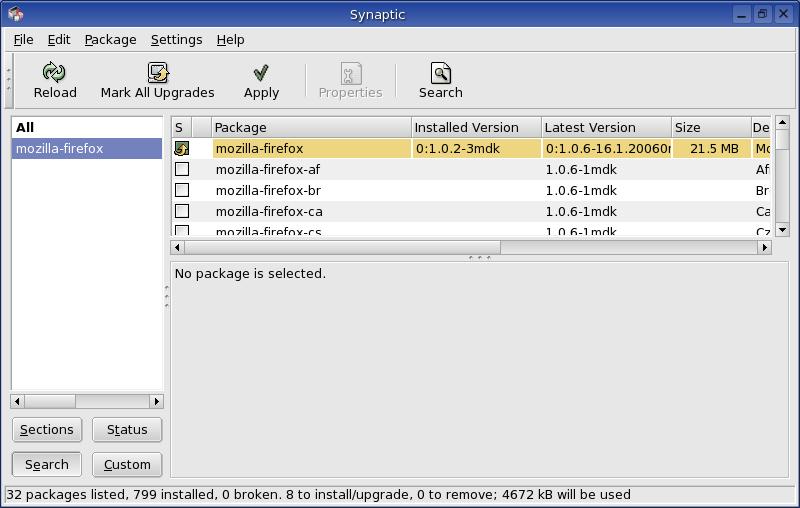Sort by the S status column header
This screenshot has width=800, height=508.
pos(182,128)
